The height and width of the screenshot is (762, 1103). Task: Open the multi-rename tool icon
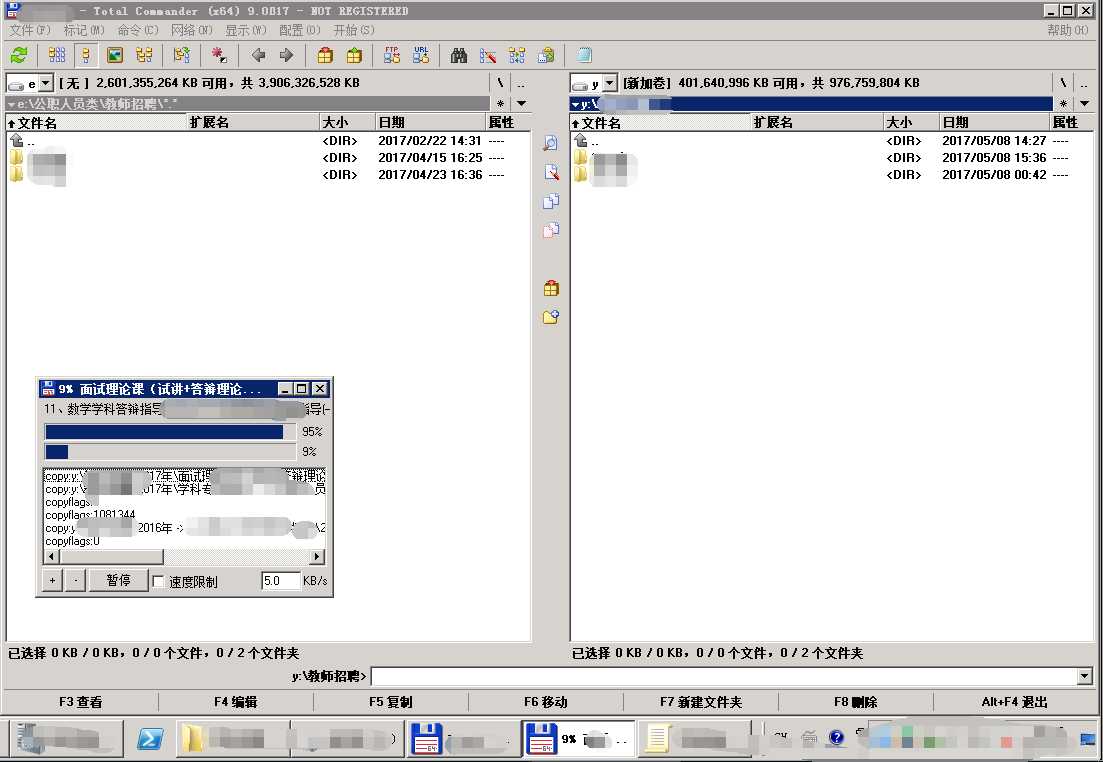coord(487,55)
